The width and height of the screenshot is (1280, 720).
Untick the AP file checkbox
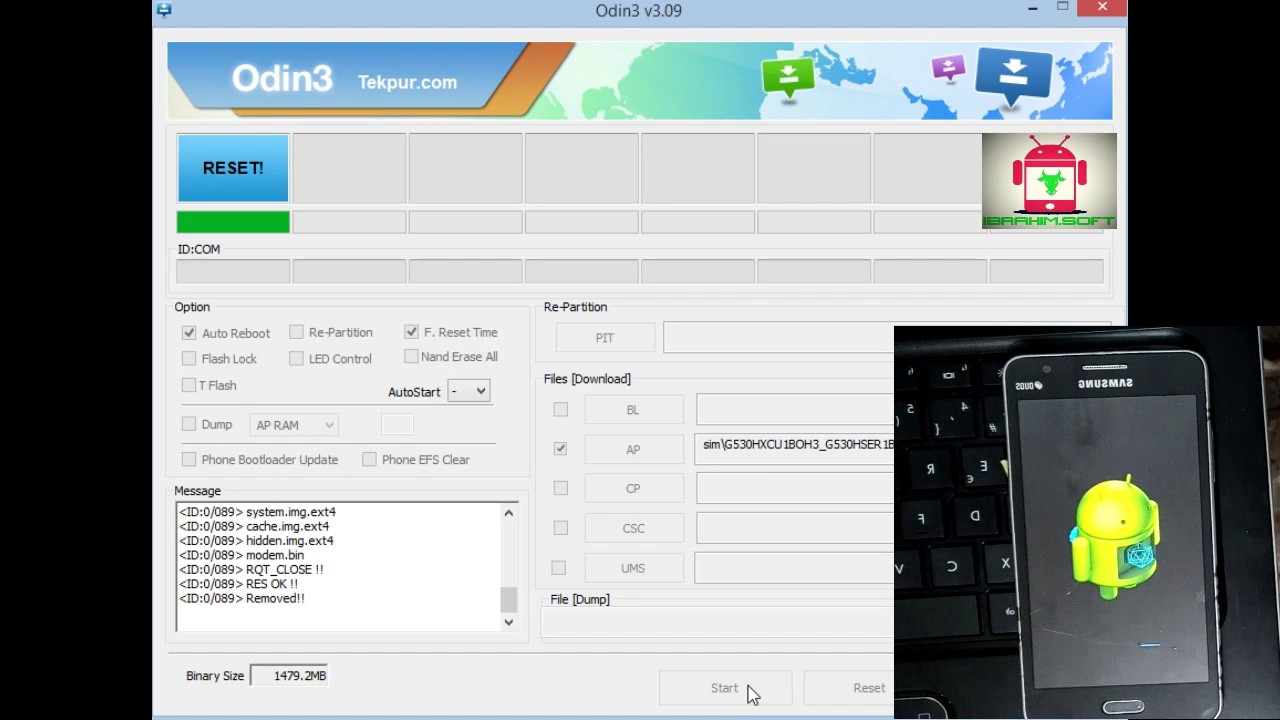560,449
